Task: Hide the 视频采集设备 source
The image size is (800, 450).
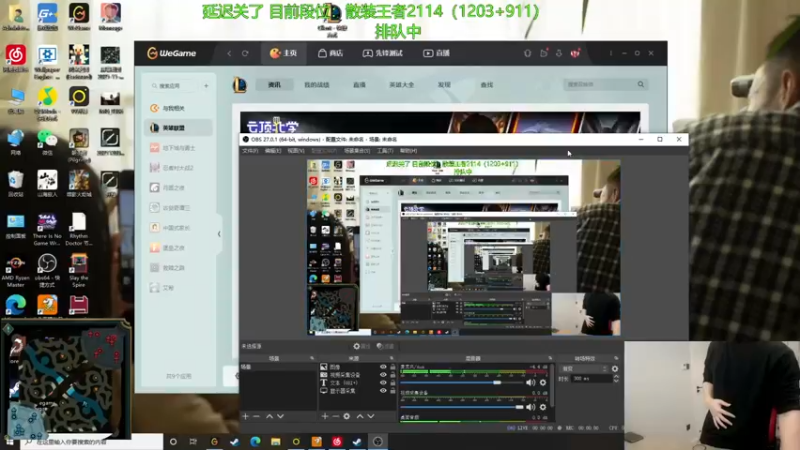Action: click(383, 374)
